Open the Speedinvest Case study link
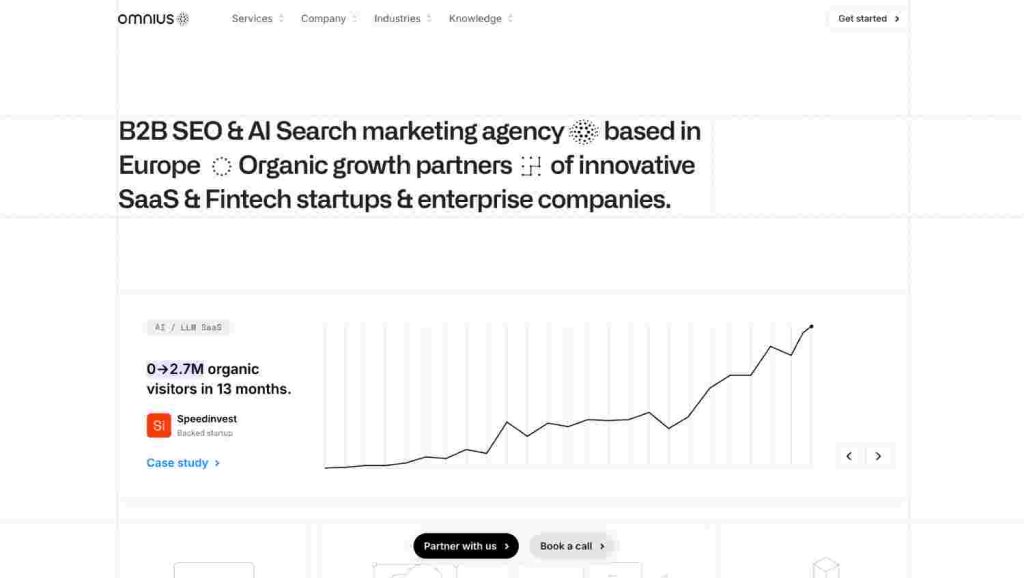1024x578 pixels. 178,462
